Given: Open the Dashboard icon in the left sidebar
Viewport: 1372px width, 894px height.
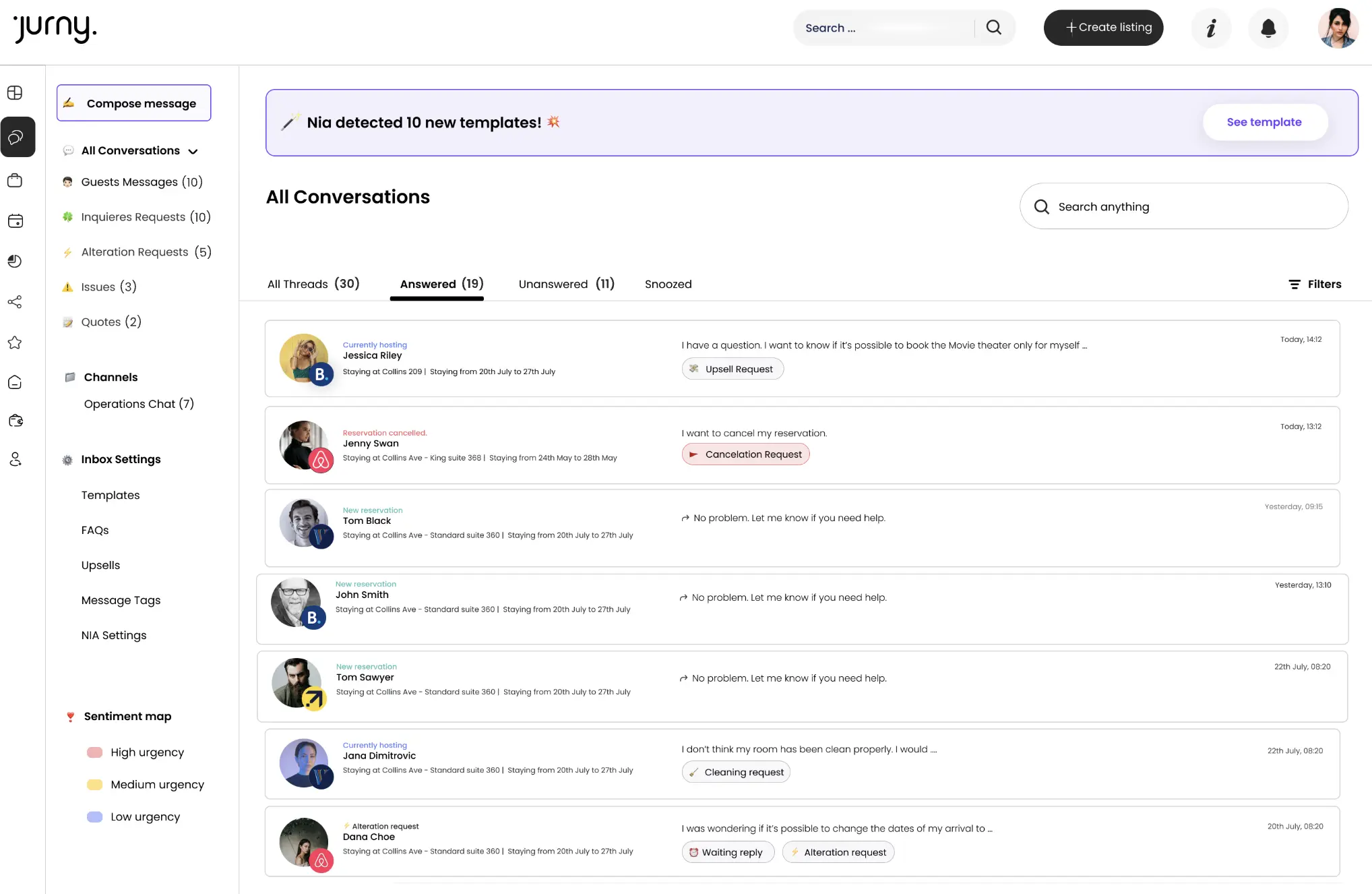Looking at the screenshot, I should [15, 93].
